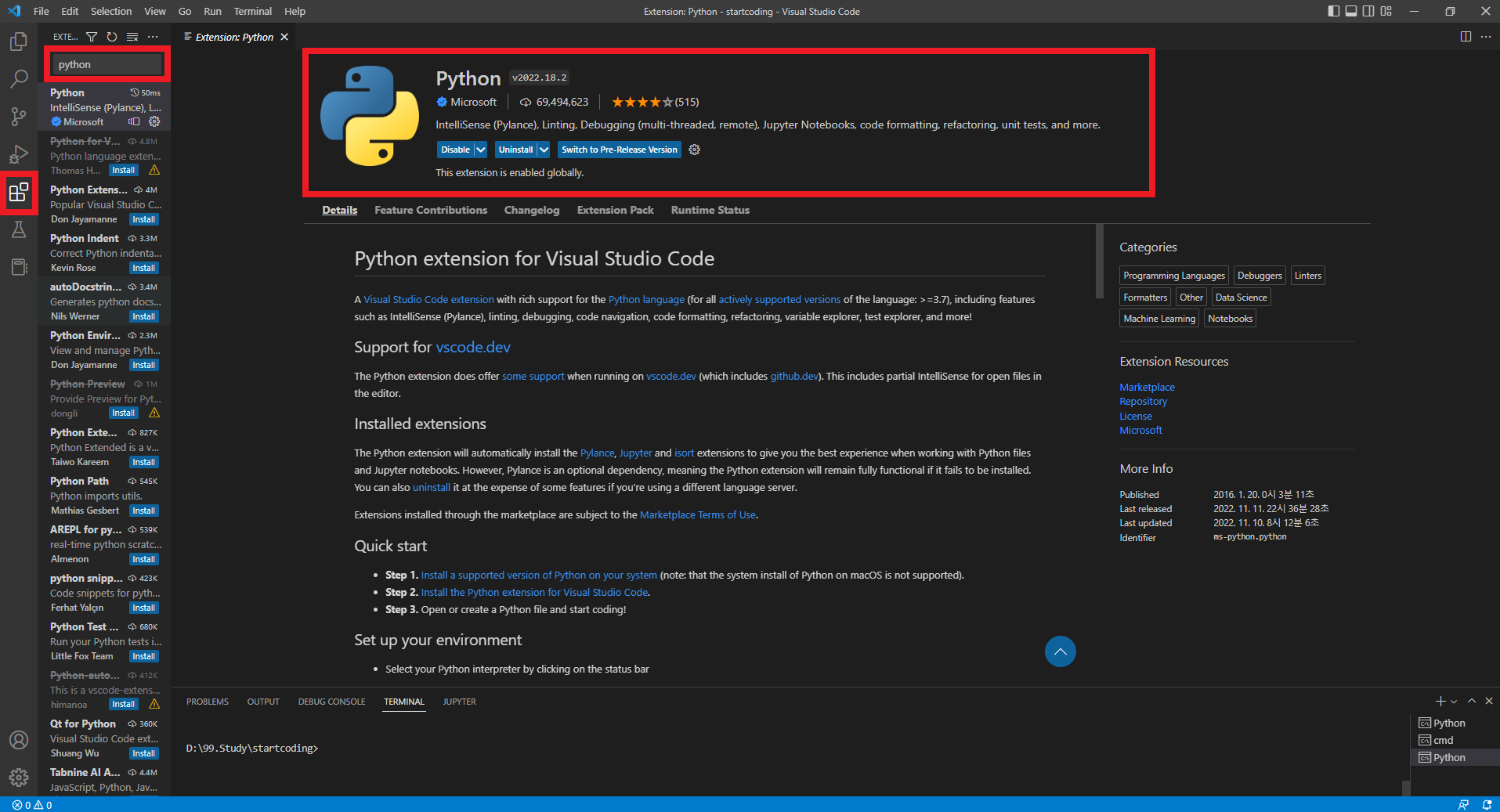
Task: Click the manage gear beside Pre-Release button
Action: pyautogui.click(x=694, y=150)
